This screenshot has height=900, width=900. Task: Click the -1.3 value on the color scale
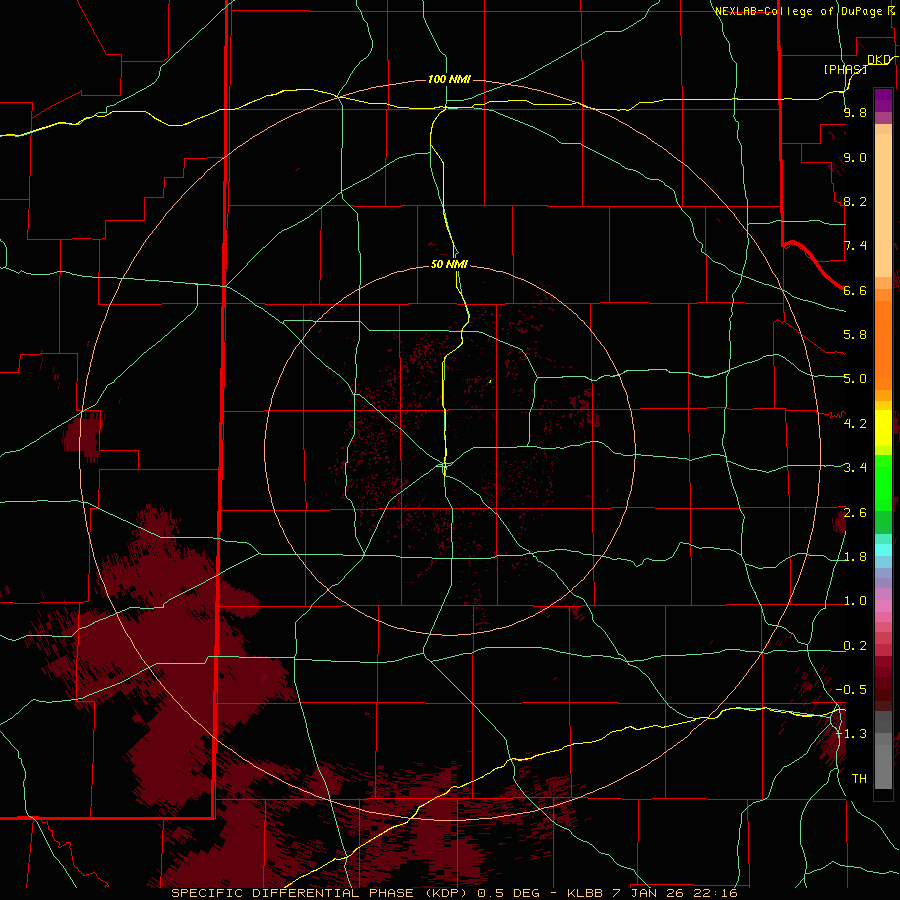point(852,734)
